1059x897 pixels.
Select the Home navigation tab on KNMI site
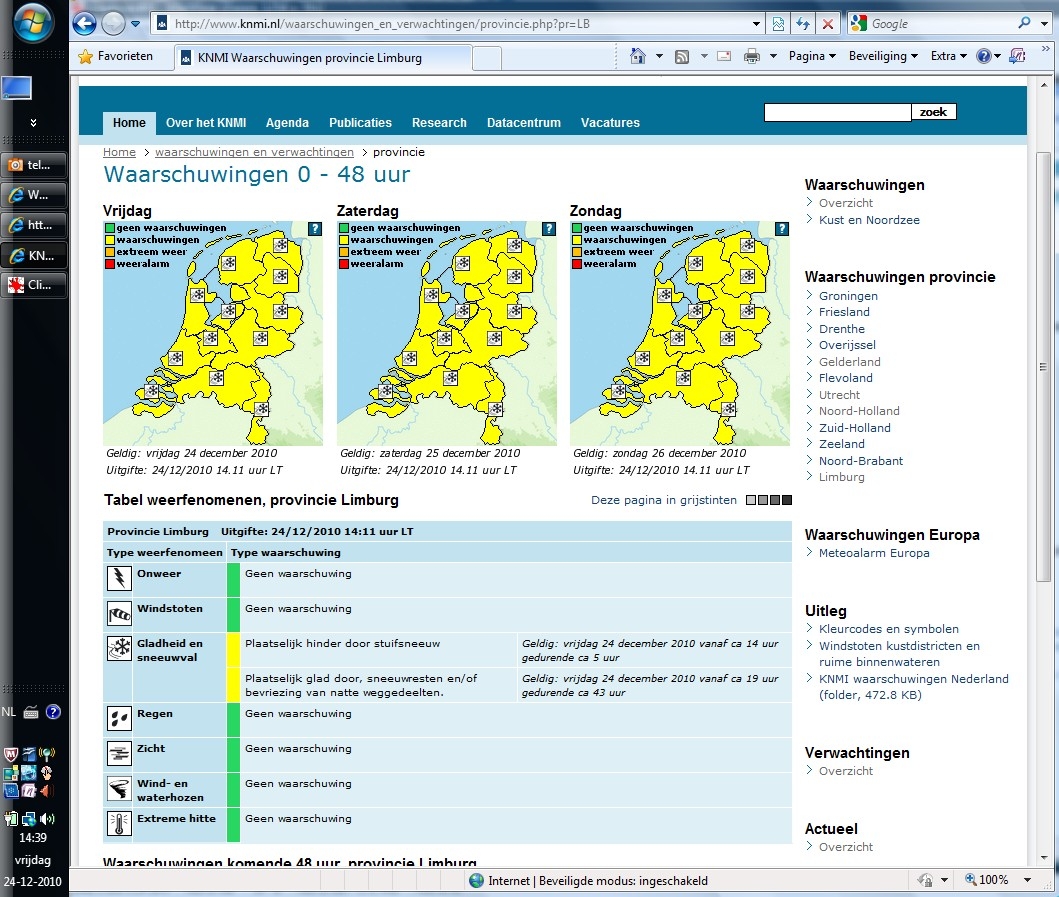(129, 123)
